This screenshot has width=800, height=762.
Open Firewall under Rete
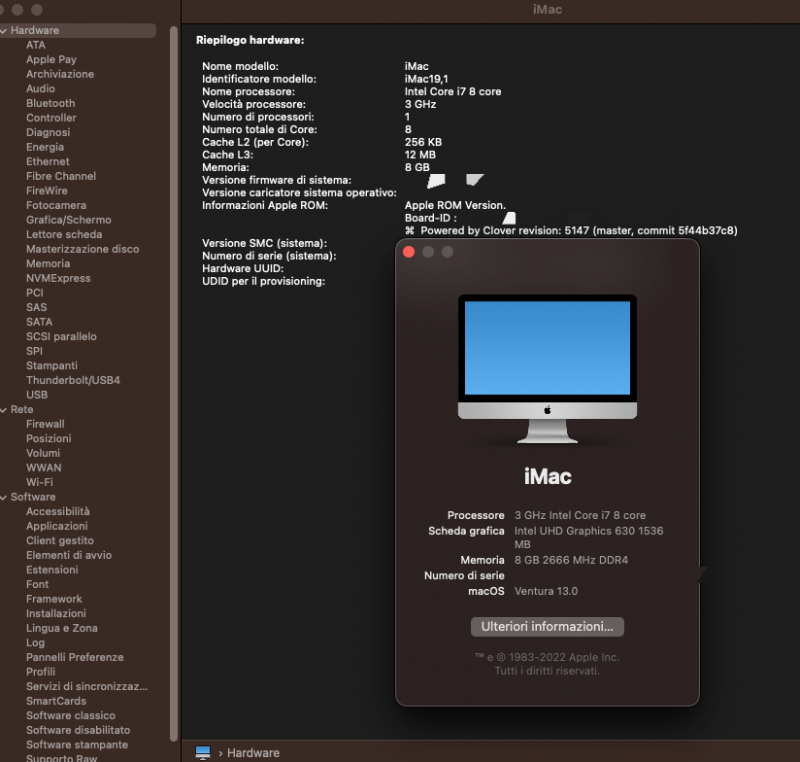tap(45, 424)
